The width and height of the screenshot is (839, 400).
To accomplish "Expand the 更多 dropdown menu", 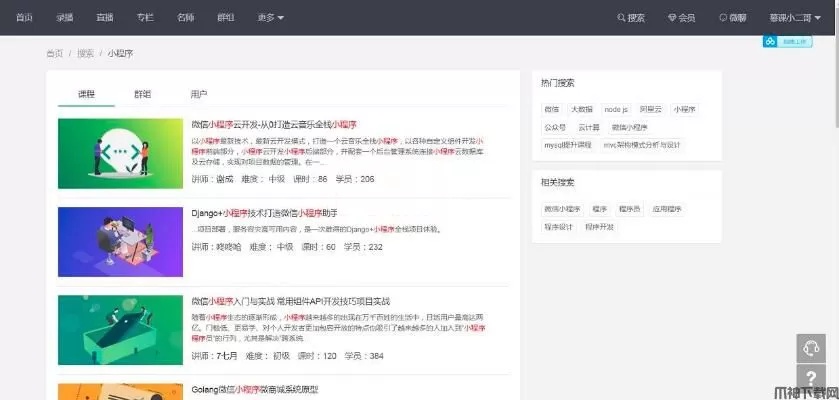I will tap(270, 17).
